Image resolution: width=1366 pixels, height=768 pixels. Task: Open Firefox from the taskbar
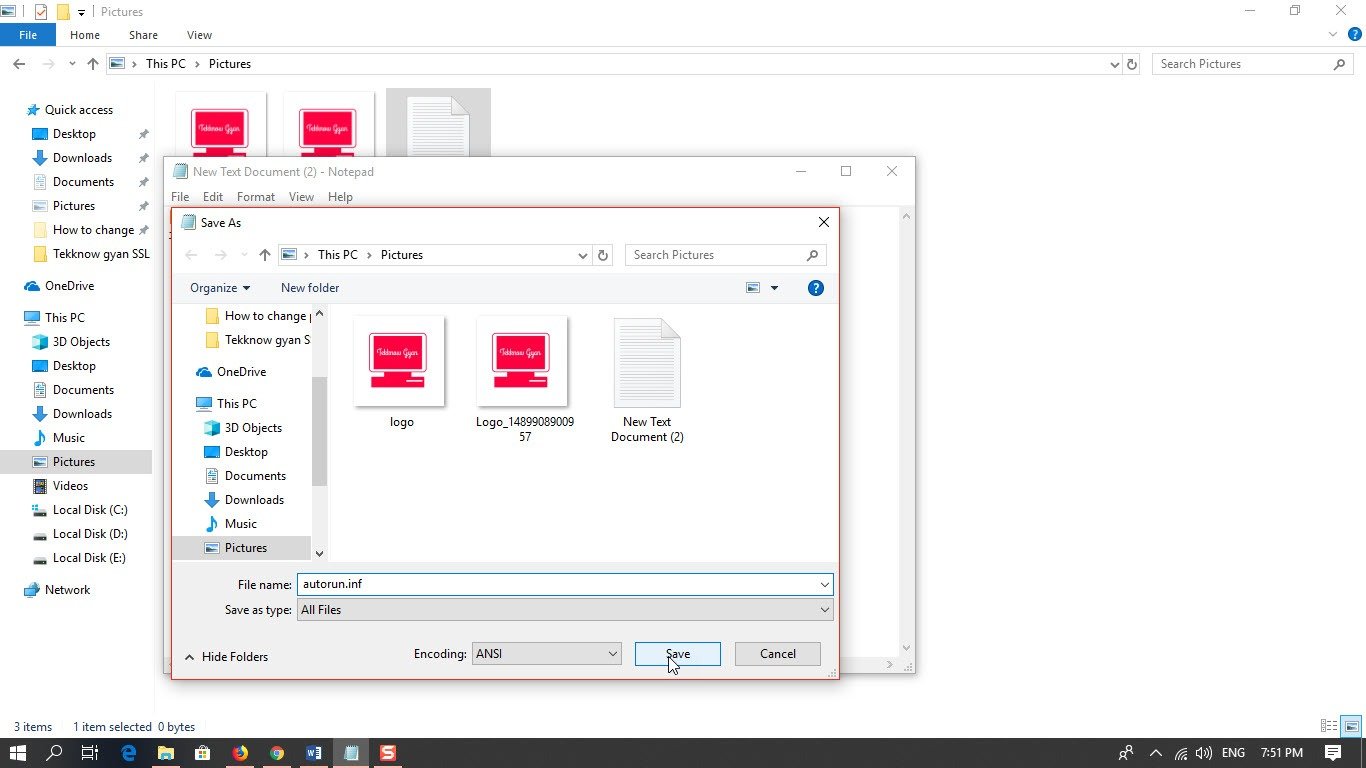tap(240, 753)
